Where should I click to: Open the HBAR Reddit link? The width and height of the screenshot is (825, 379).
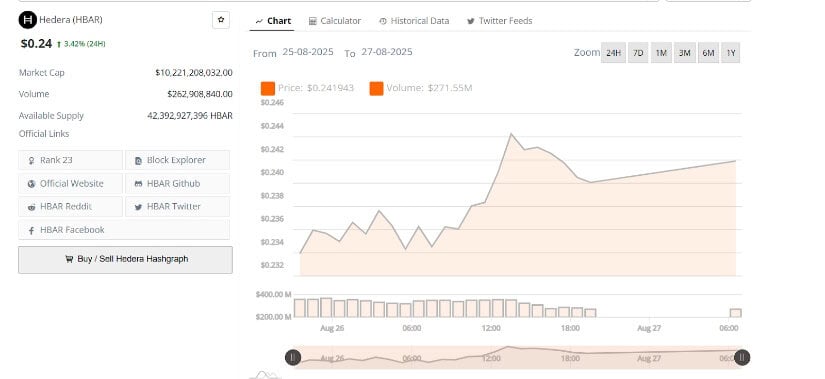coord(71,207)
